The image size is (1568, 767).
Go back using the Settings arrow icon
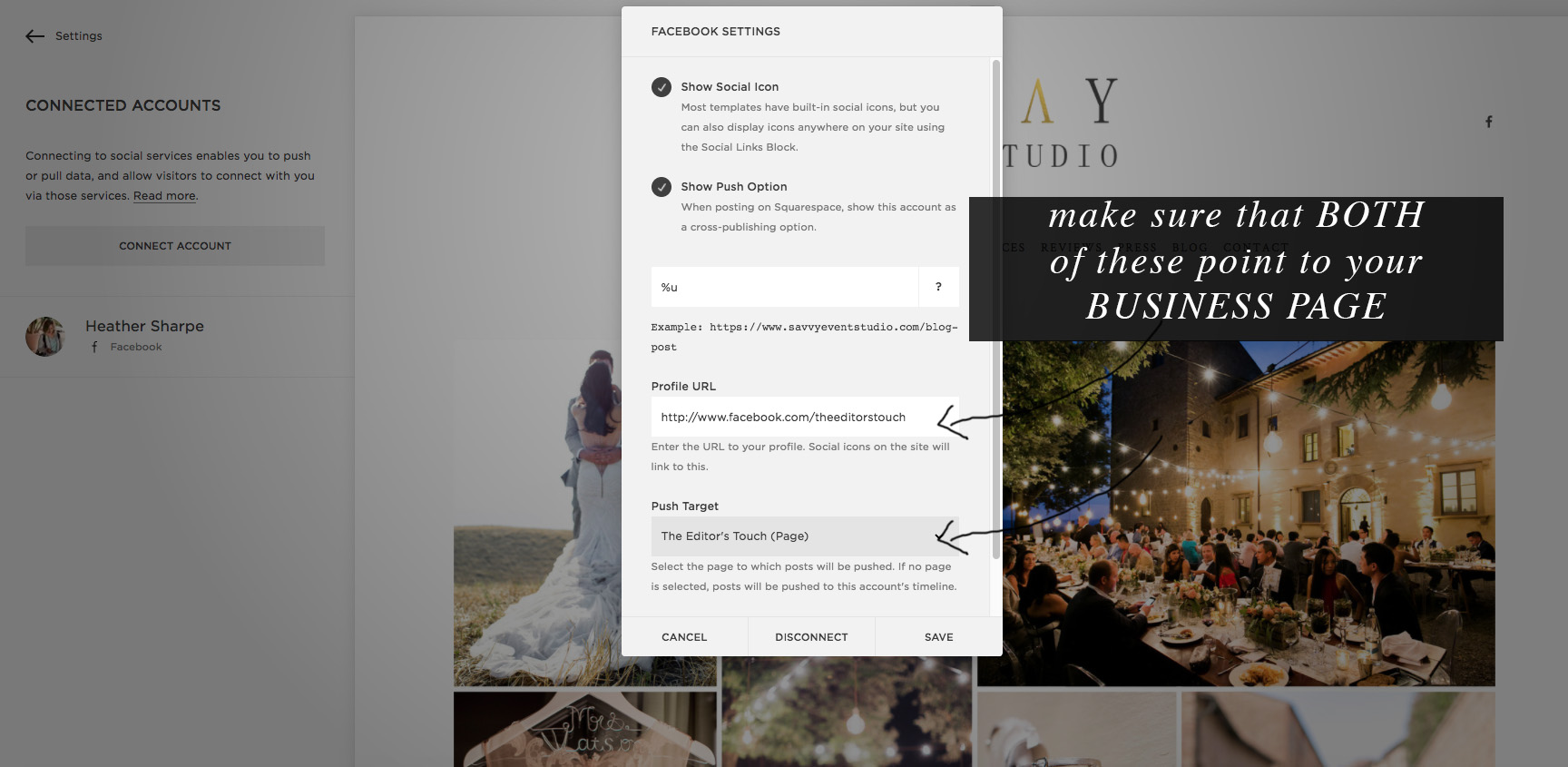34,36
